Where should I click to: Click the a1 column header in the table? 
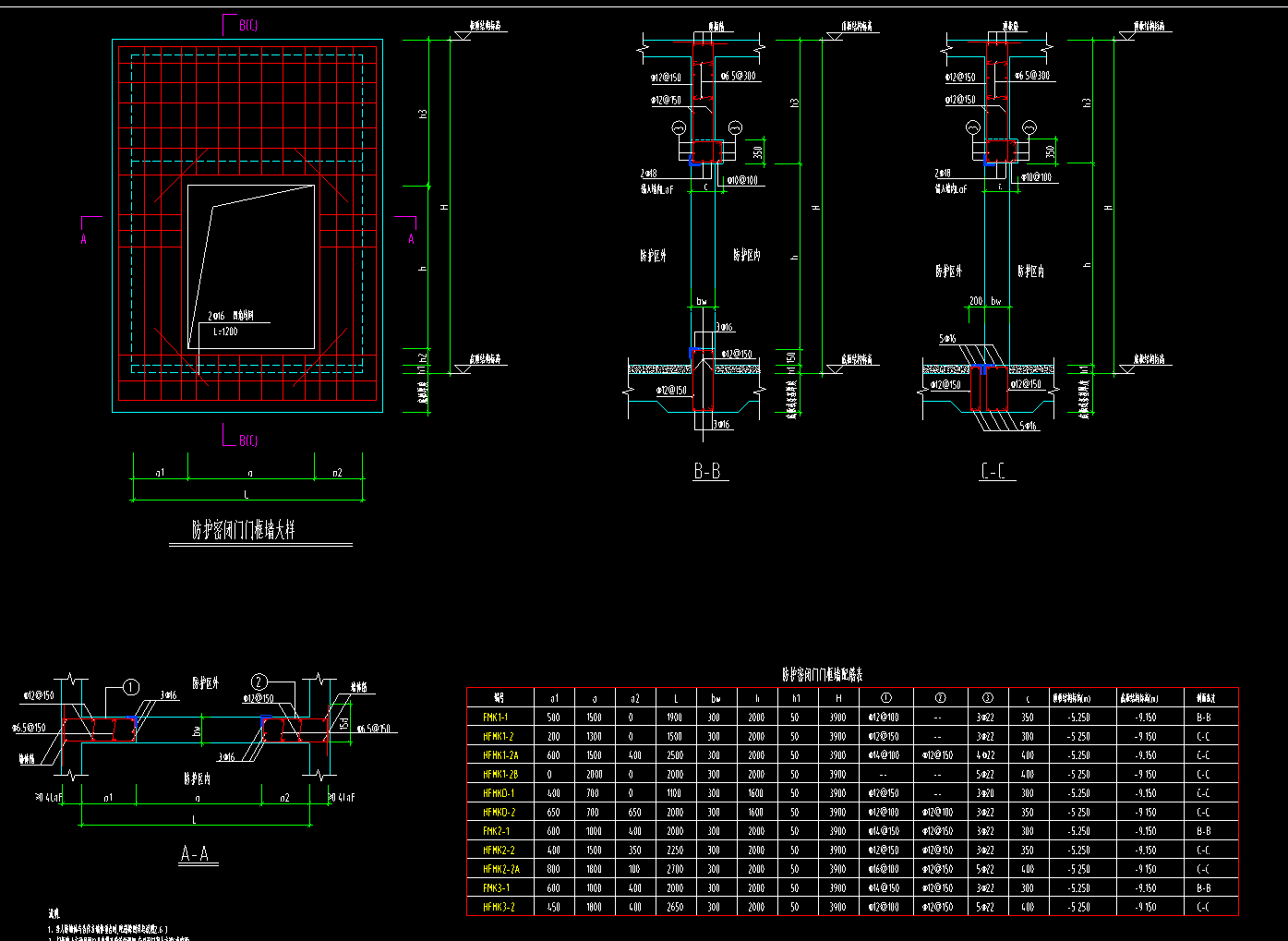click(x=554, y=698)
